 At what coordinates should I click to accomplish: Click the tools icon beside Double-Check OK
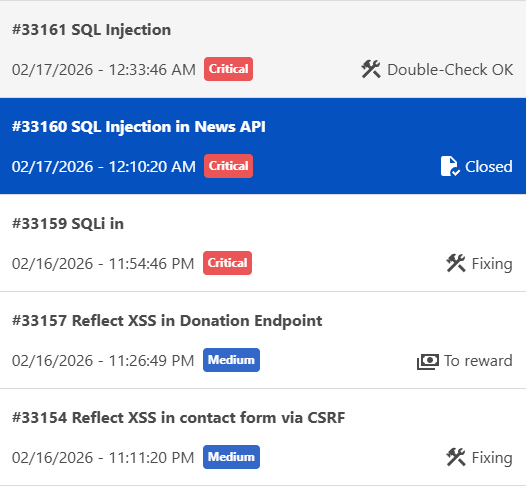371,69
